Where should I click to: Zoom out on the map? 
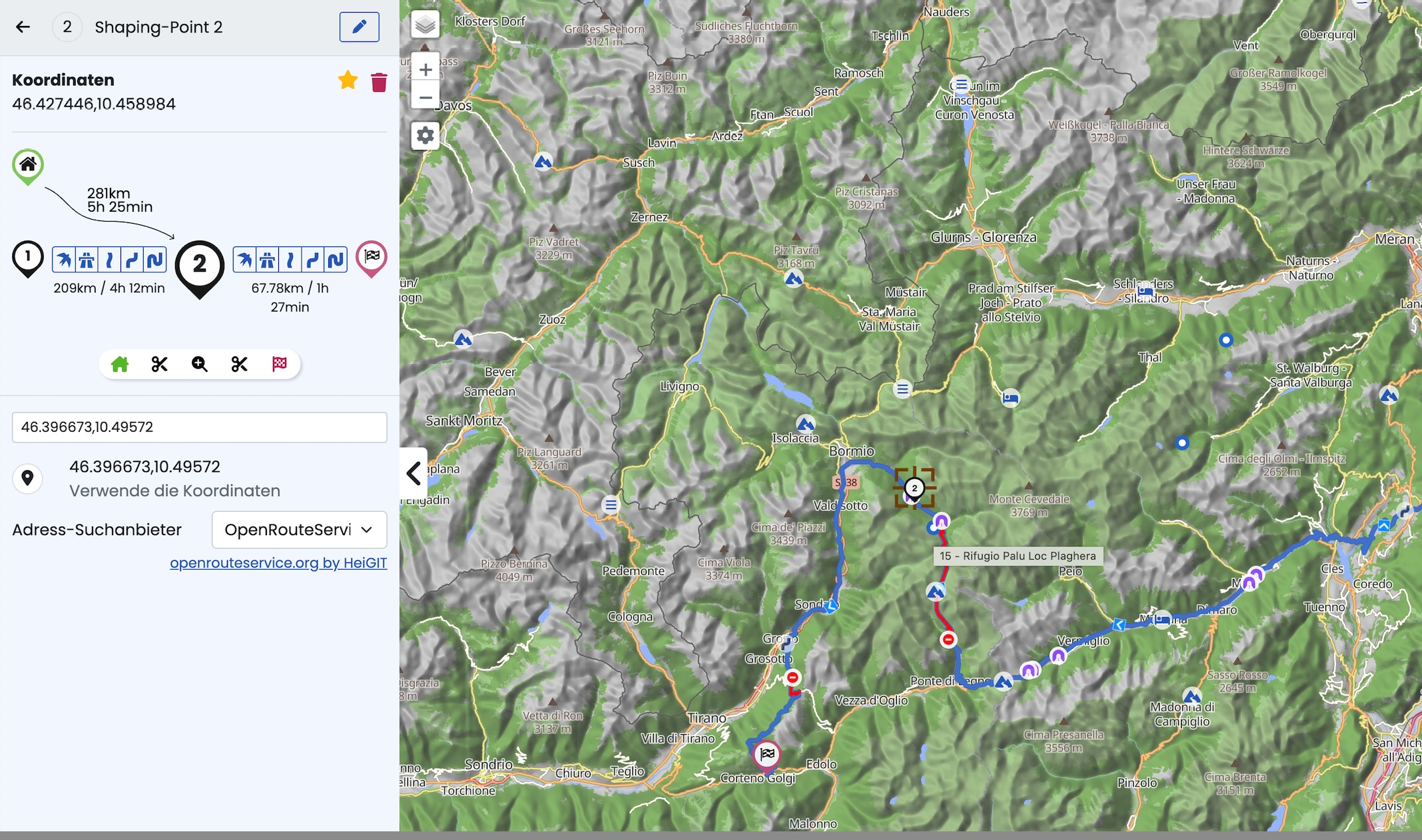point(425,97)
